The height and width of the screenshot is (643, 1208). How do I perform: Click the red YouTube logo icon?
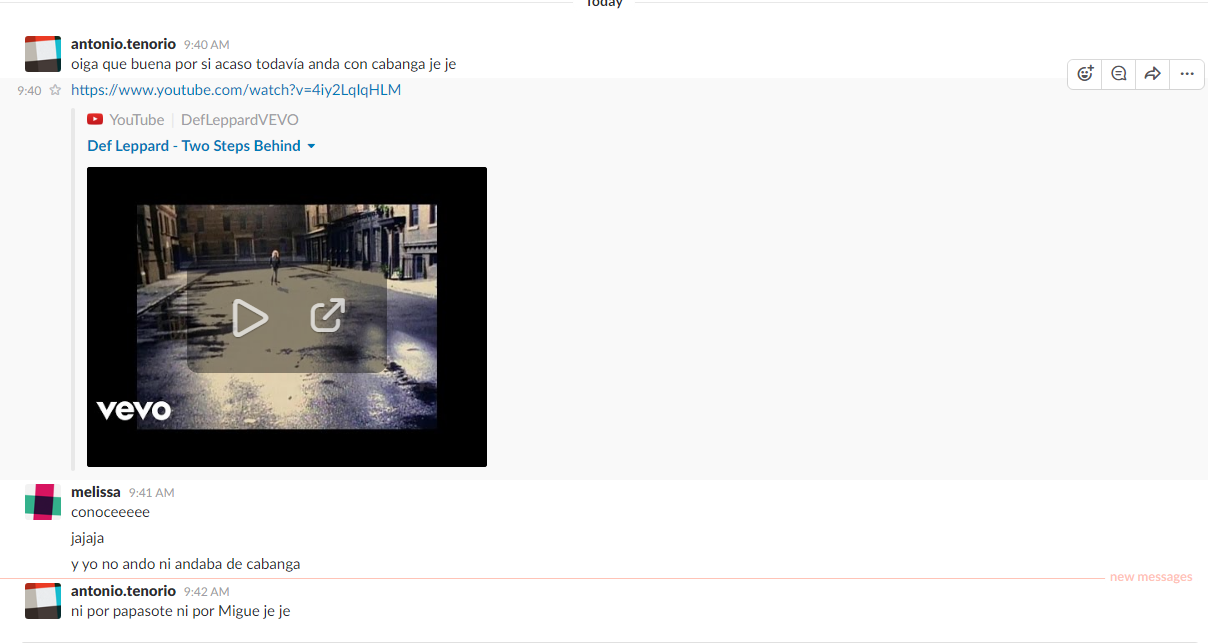click(95, 120)
